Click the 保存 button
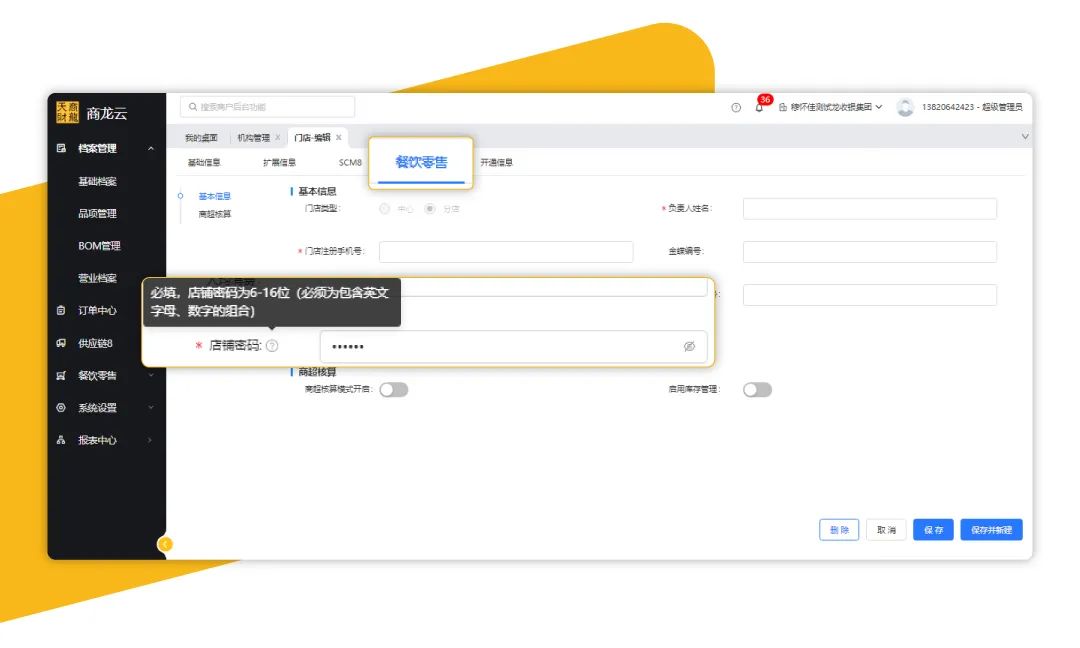 (x=933, y=530)
